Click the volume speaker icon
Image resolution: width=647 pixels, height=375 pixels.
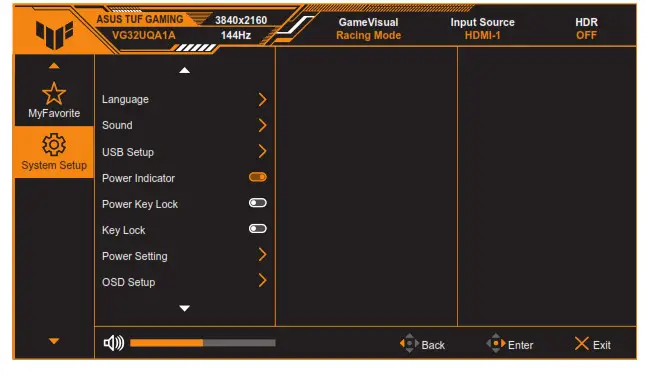114,343
